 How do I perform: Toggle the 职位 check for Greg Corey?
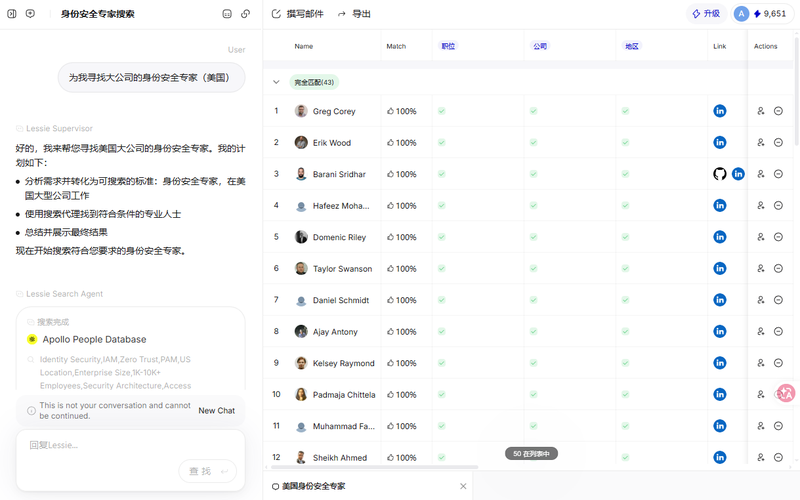click(441, 111)
